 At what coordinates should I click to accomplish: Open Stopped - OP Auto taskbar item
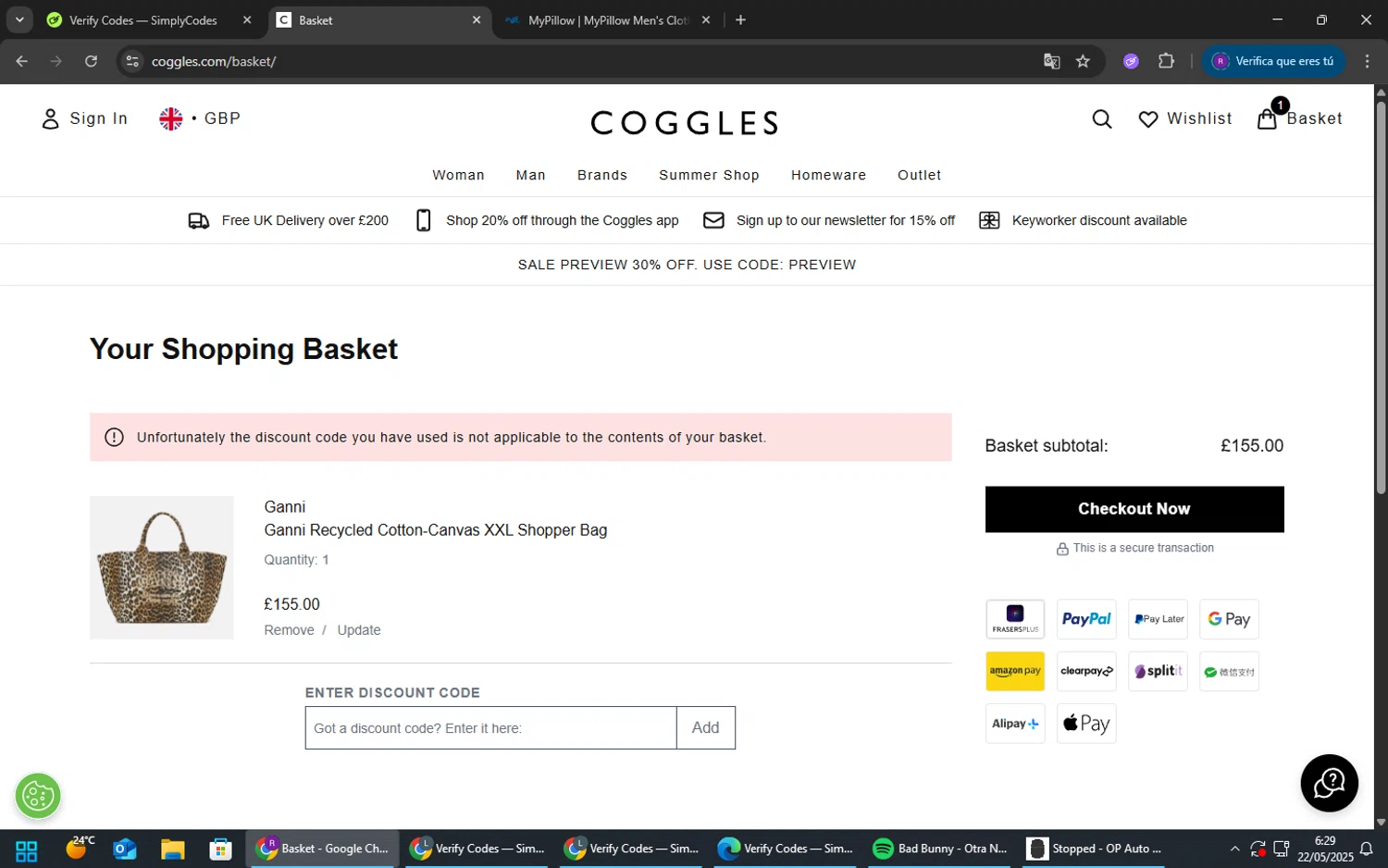pos(1096,849)
